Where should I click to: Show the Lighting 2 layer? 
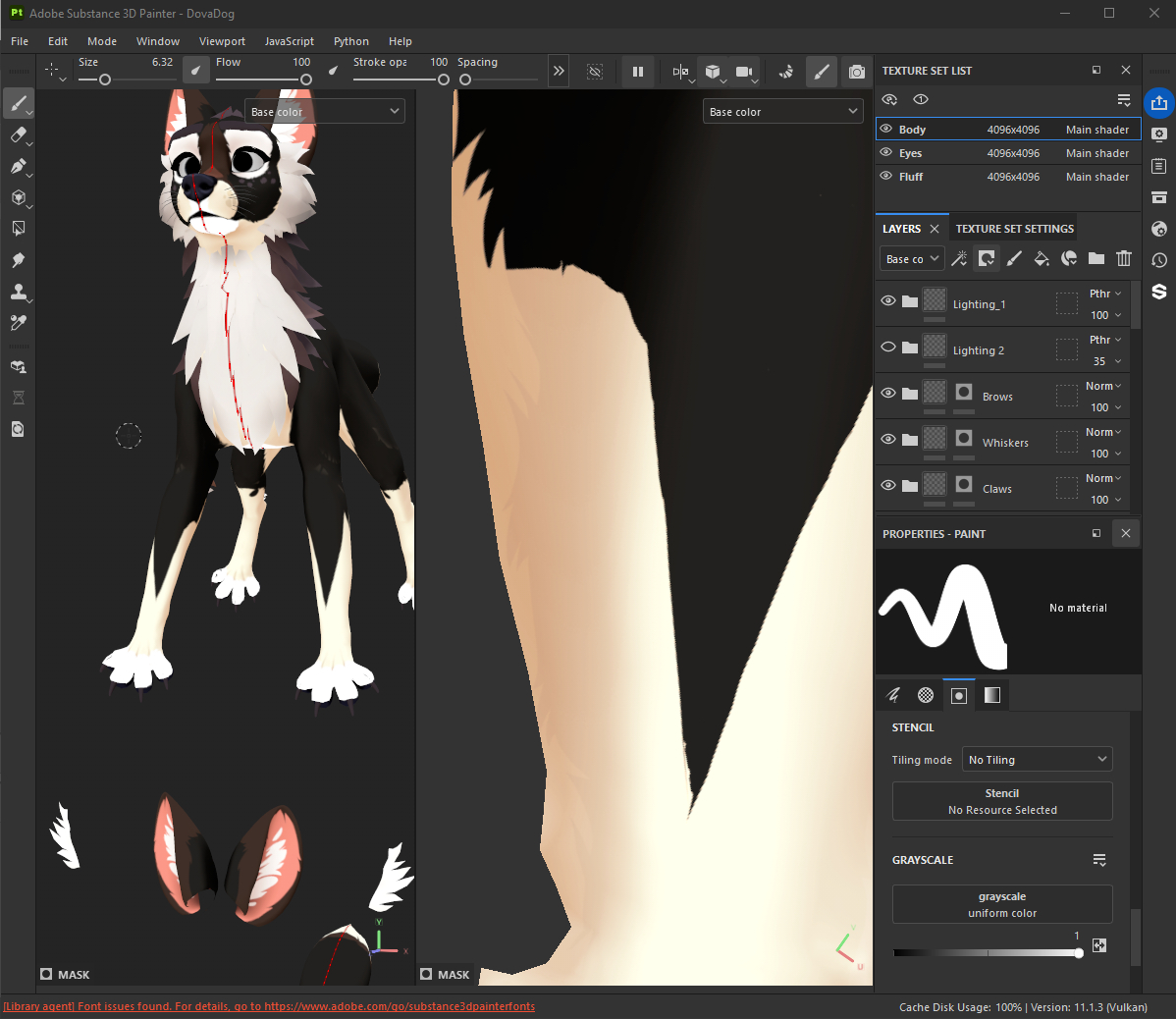coord(888,348)
